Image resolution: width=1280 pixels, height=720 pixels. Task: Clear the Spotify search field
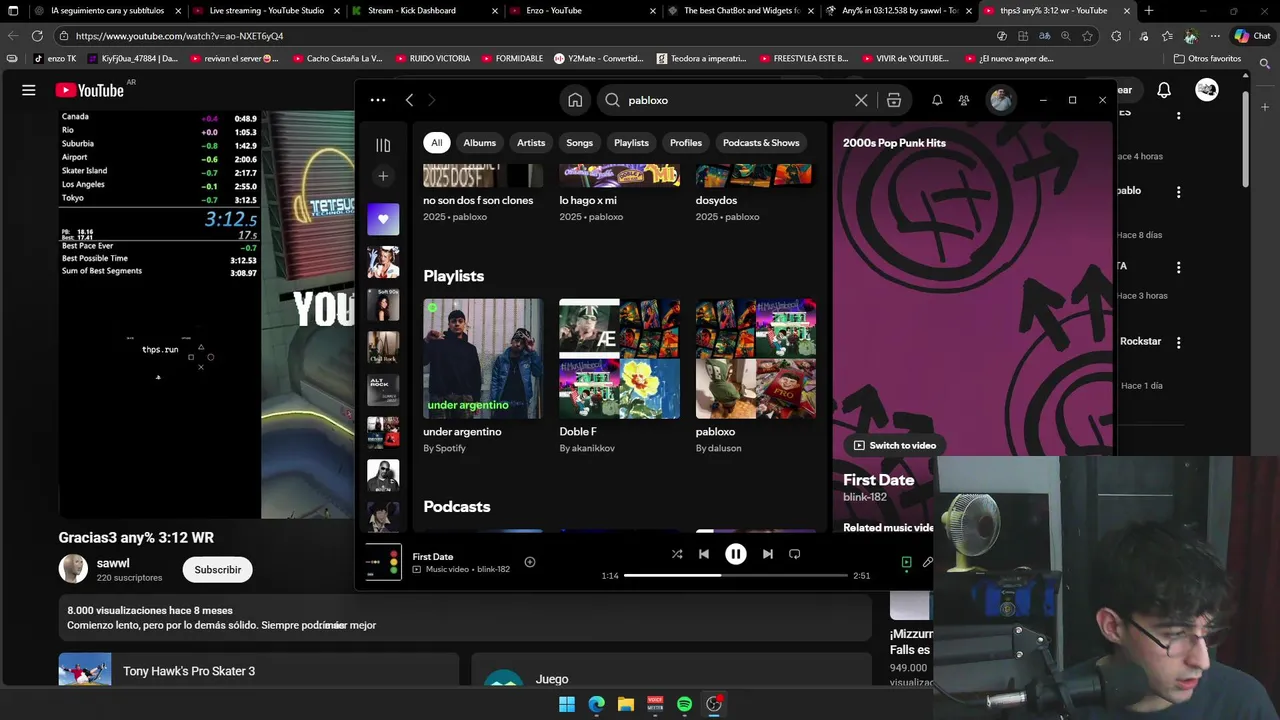pos(861,100)
